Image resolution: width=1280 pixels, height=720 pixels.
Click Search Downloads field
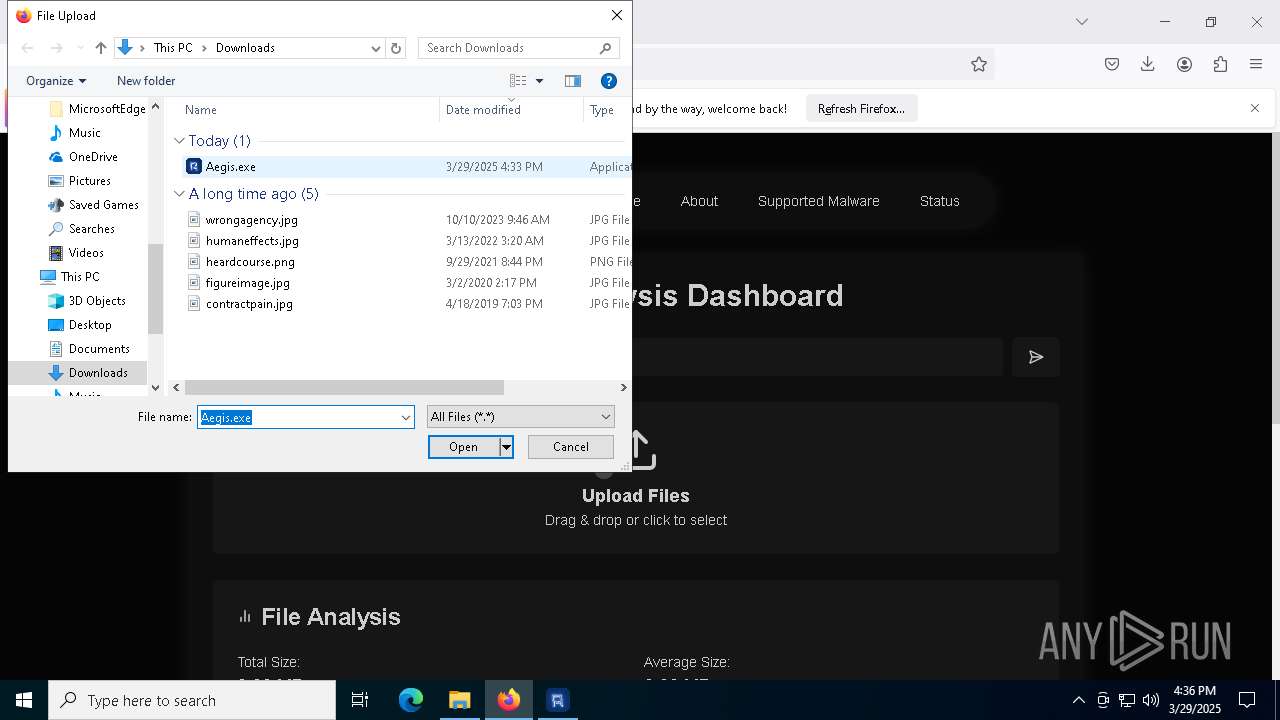(x=518, y=48)
